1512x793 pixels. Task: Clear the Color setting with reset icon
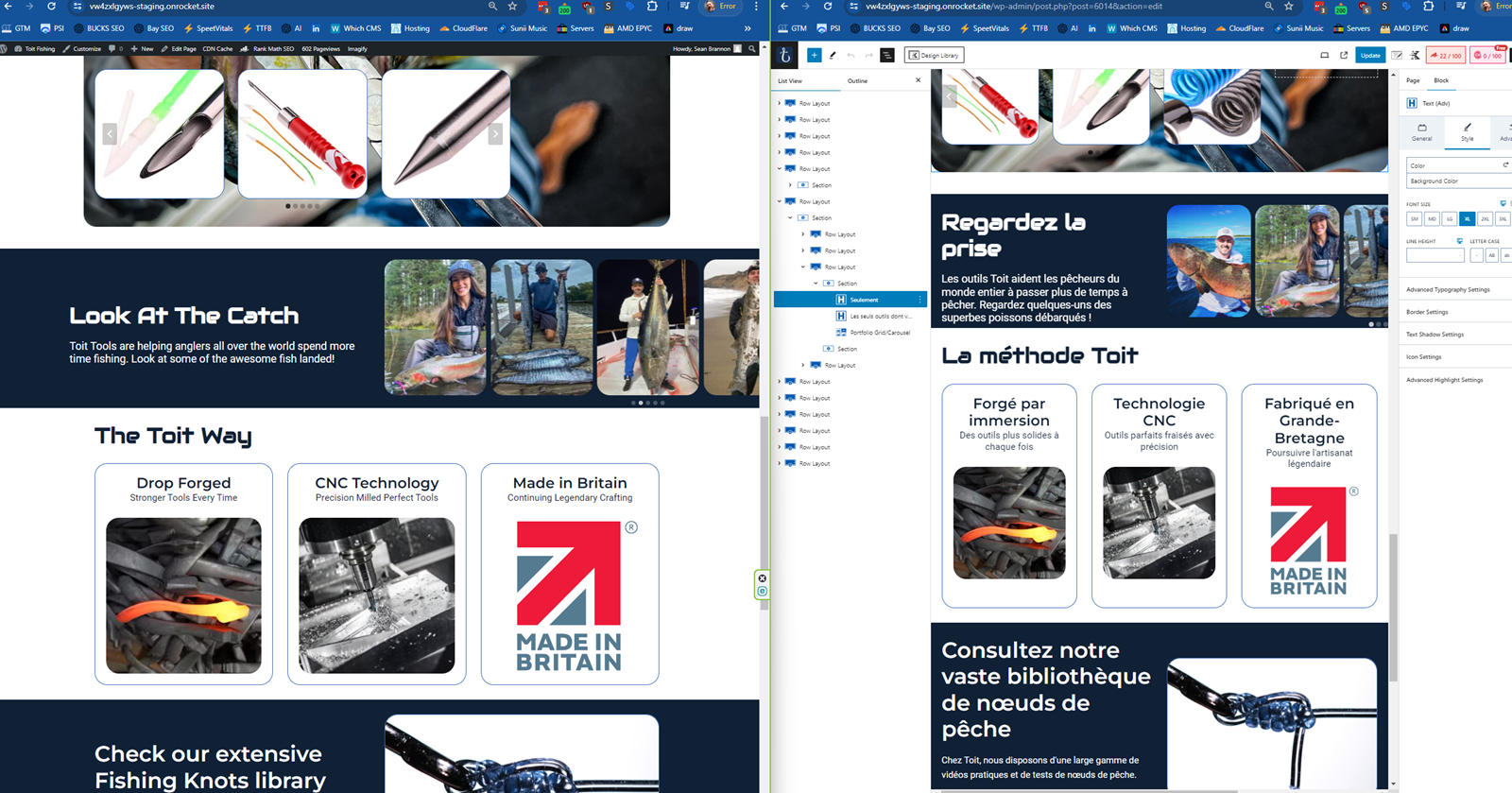click(x=1505, y=165)
